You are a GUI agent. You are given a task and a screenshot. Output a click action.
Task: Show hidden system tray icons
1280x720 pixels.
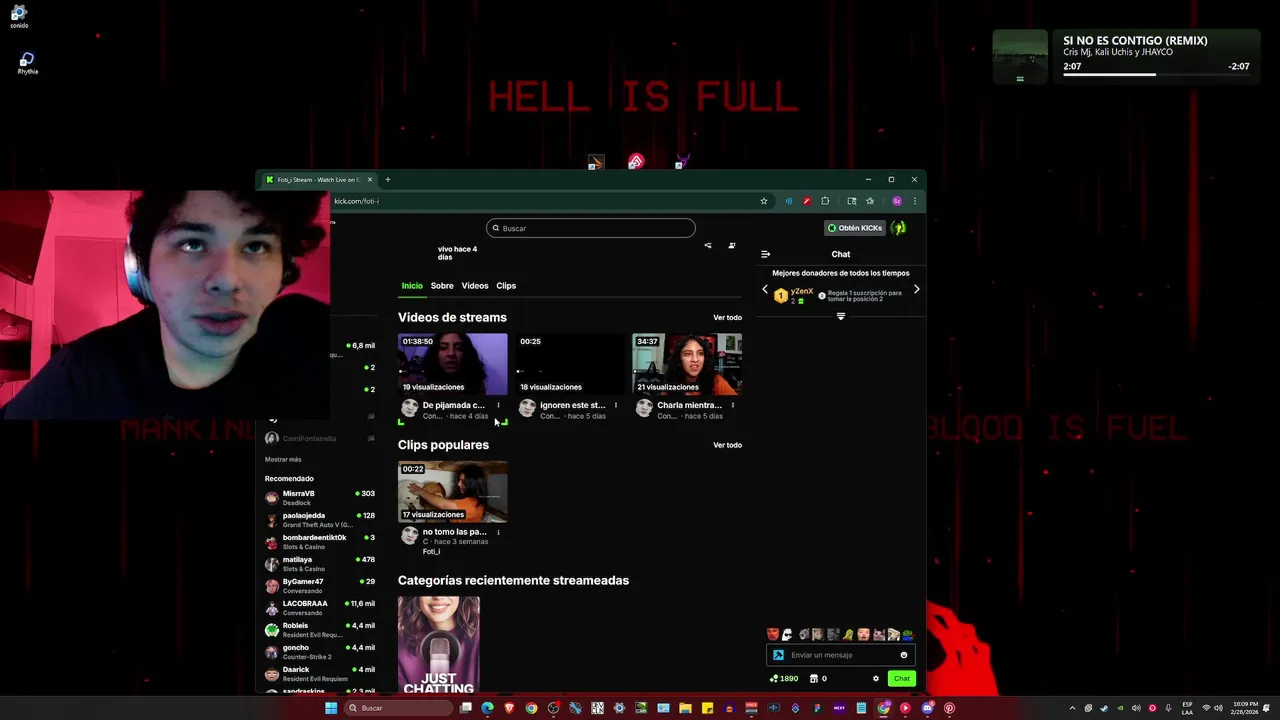click(x=1072, y=708)
